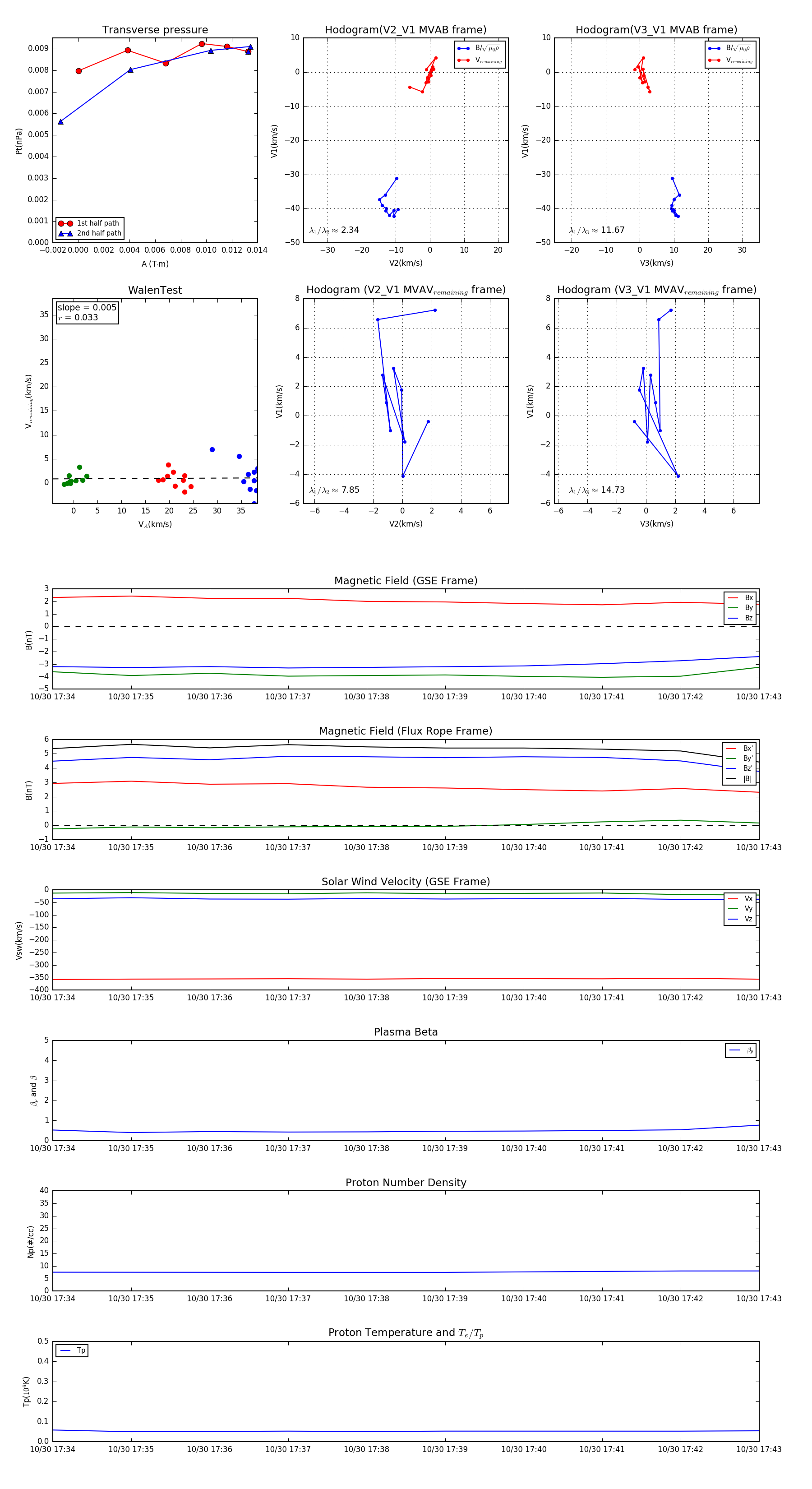Image resolution: width=812 pixels, height=1489 pixels.
Task: Click the 'Vsw(km/s)' y-axis label
Action: coord(18,940)
